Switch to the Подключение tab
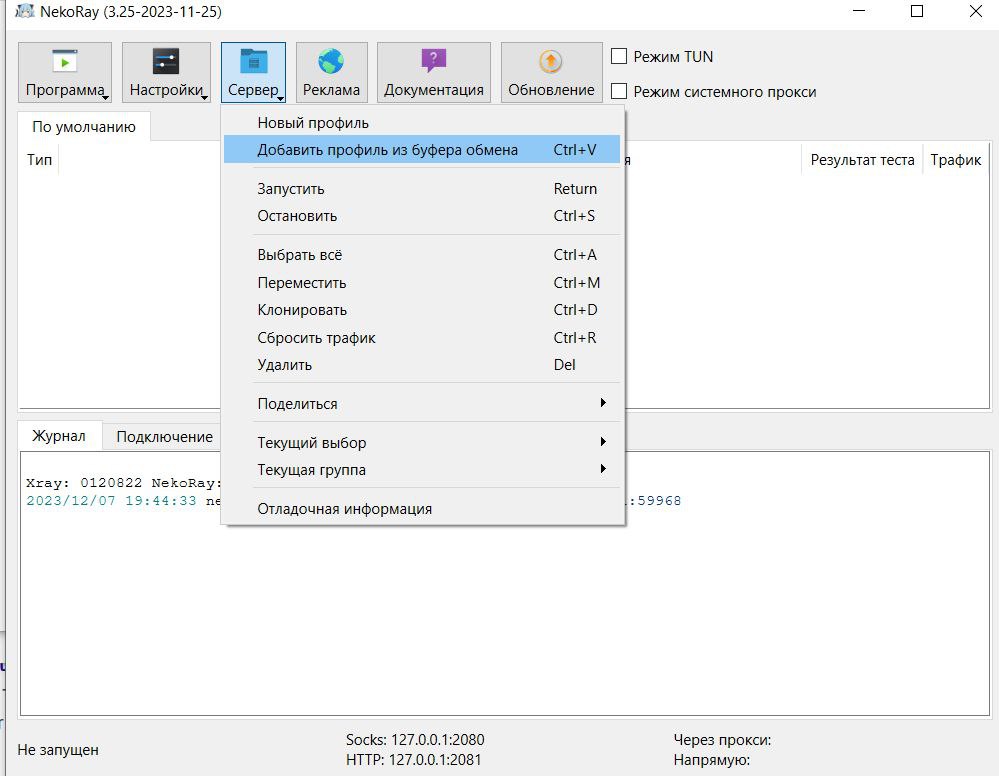 164,436
